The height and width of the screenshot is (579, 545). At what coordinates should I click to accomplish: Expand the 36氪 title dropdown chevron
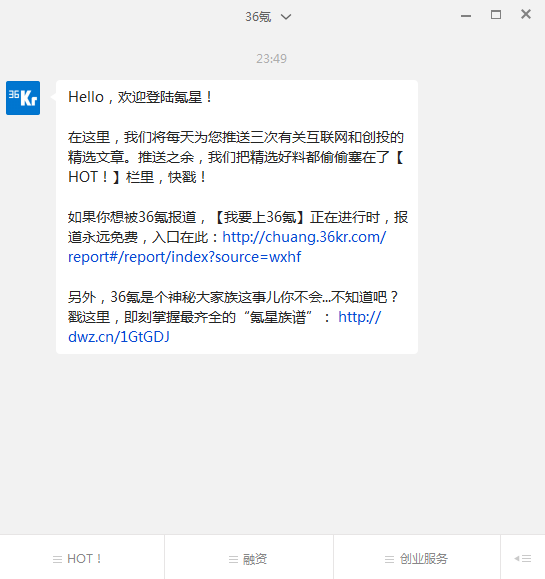coord(286,17)
